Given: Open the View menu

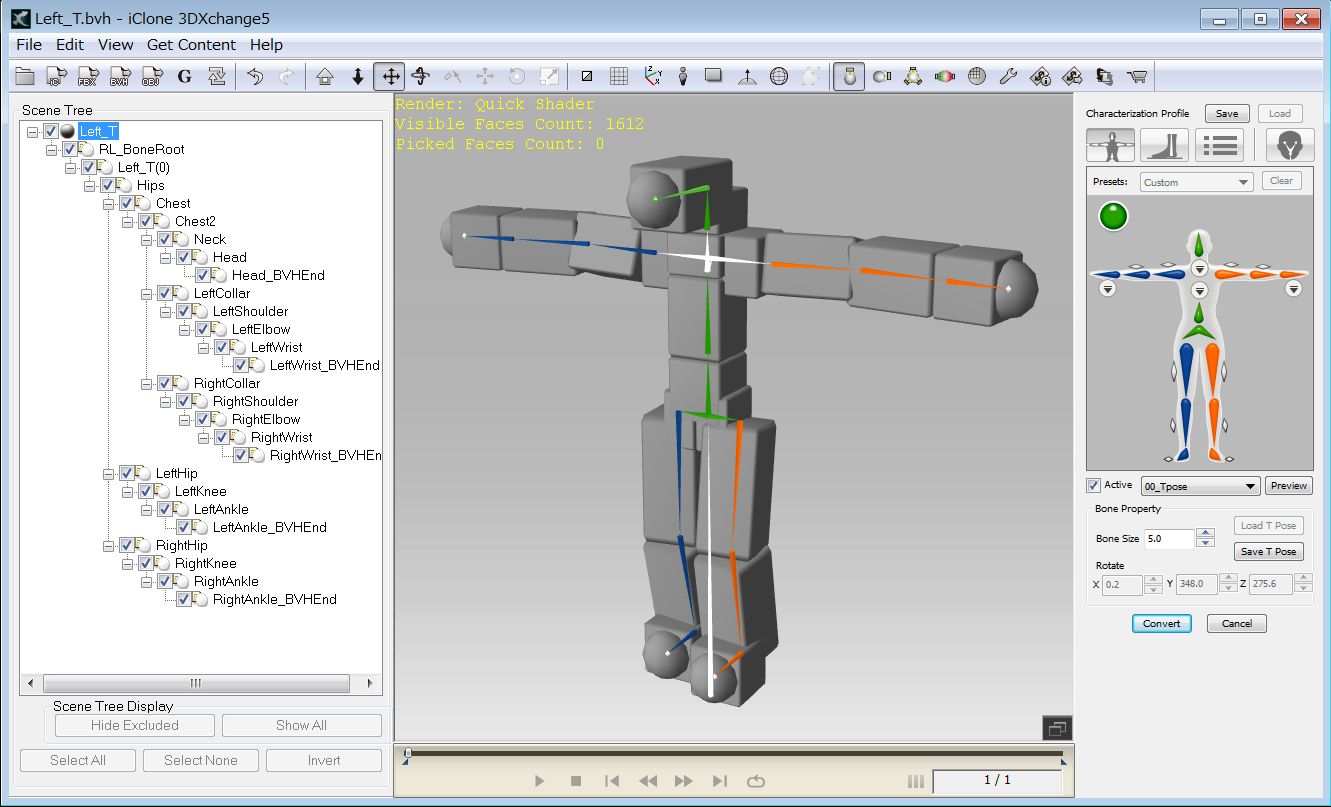Looking at the screenshot, I should point(115,45).
